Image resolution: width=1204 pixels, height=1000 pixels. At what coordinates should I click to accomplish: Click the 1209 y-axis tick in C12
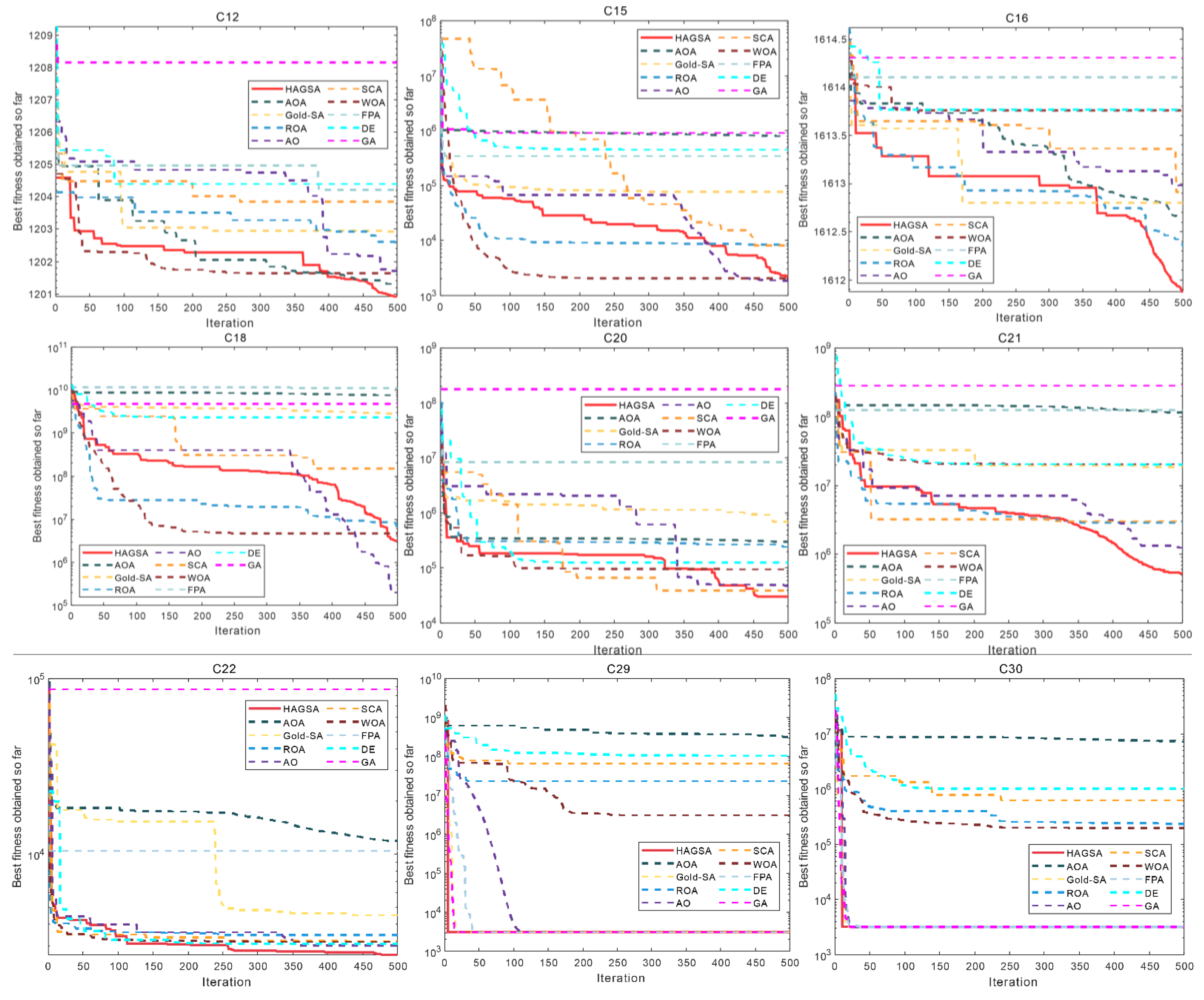point(41,36)
